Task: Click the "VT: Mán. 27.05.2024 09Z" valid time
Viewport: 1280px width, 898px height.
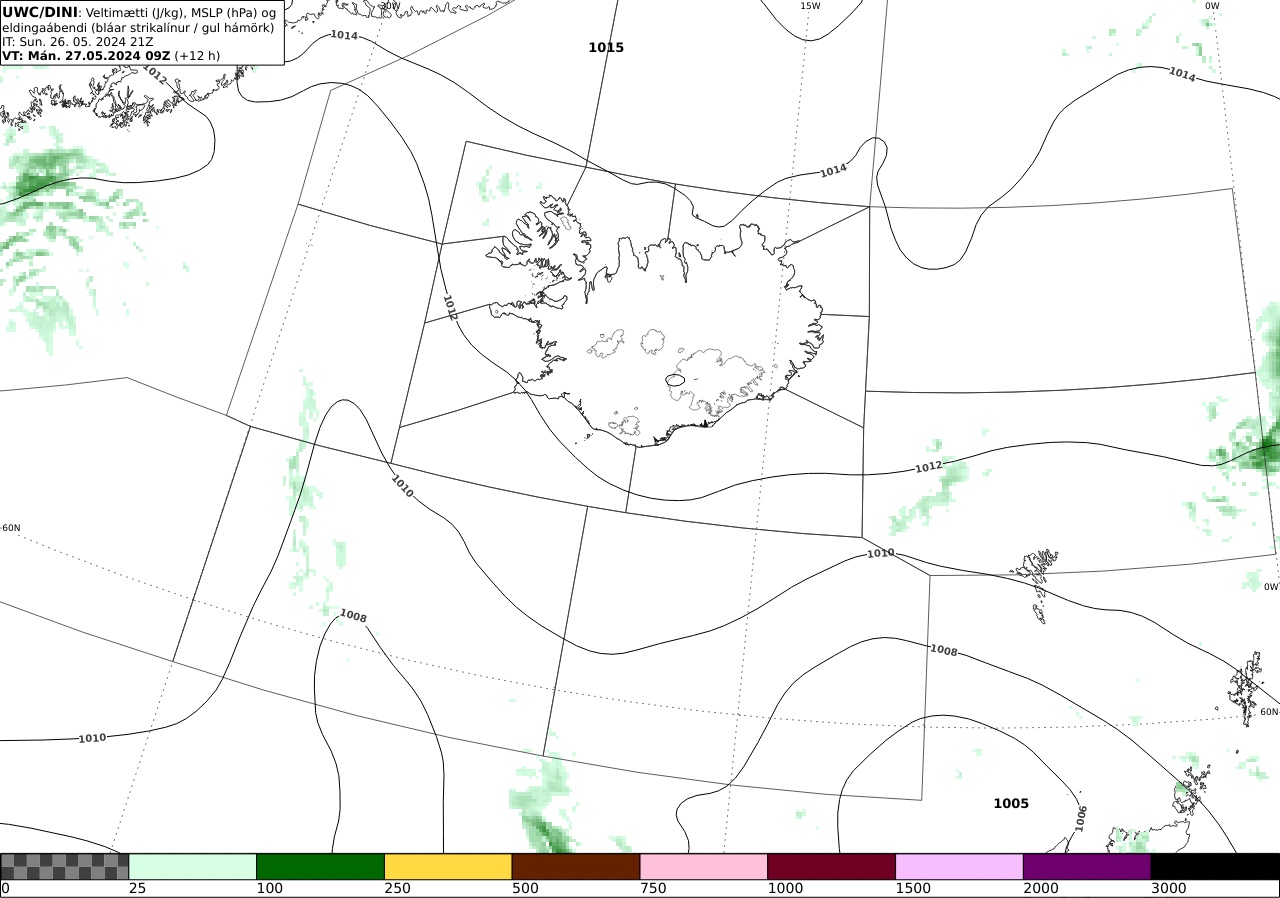Action: [86, 56]
